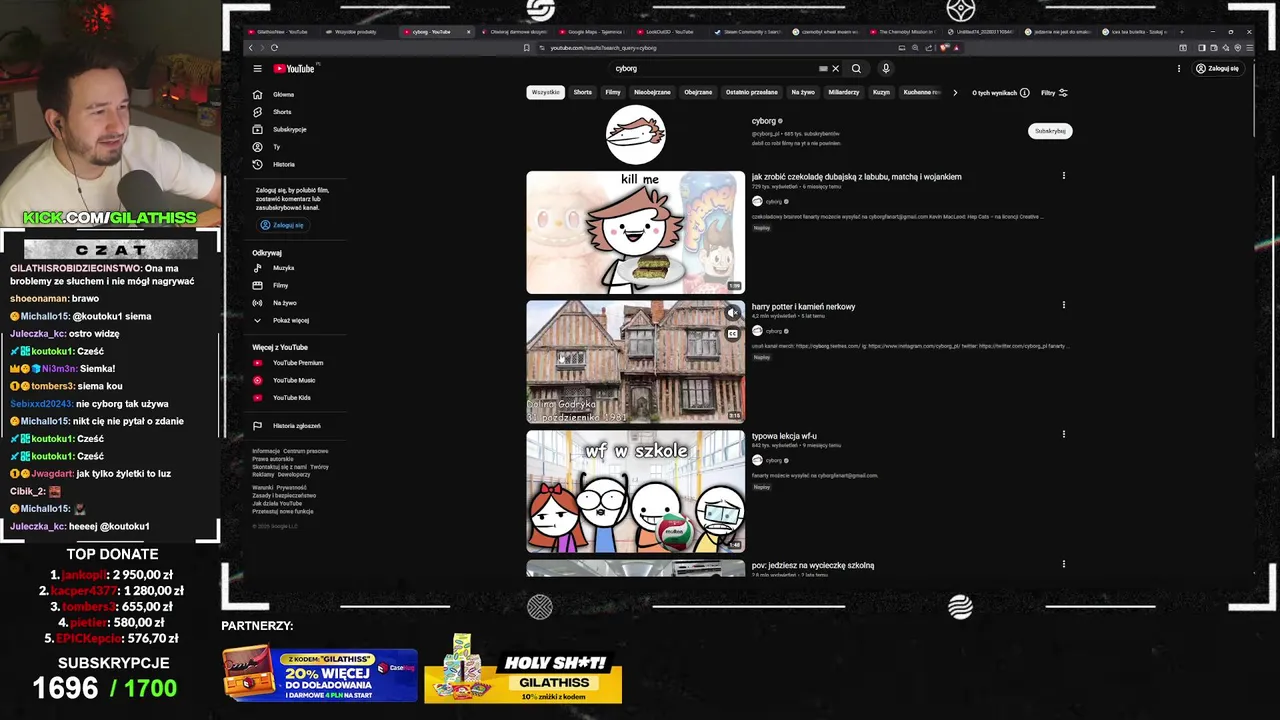Image resolution: width=1280 pixels, height=720 pixels.
Task: Open YouTube Music
Action: click(x=293, y=380)
